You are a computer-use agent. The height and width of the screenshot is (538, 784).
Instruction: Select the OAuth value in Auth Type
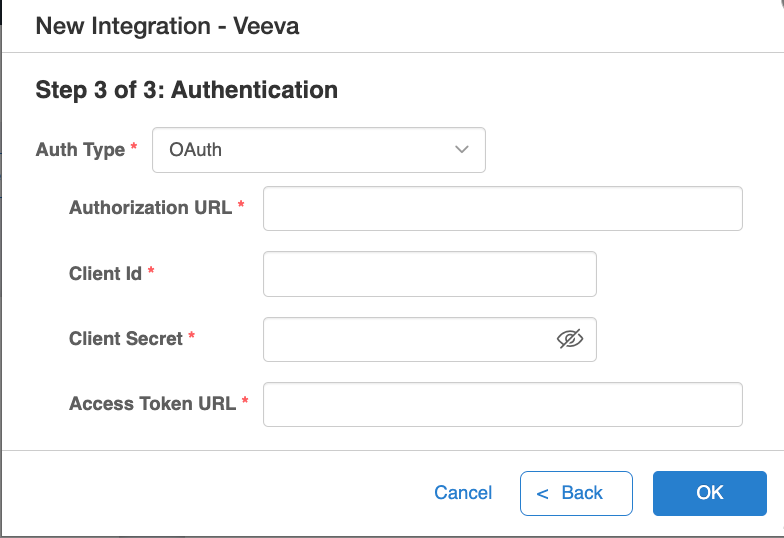tap(196, 150)
